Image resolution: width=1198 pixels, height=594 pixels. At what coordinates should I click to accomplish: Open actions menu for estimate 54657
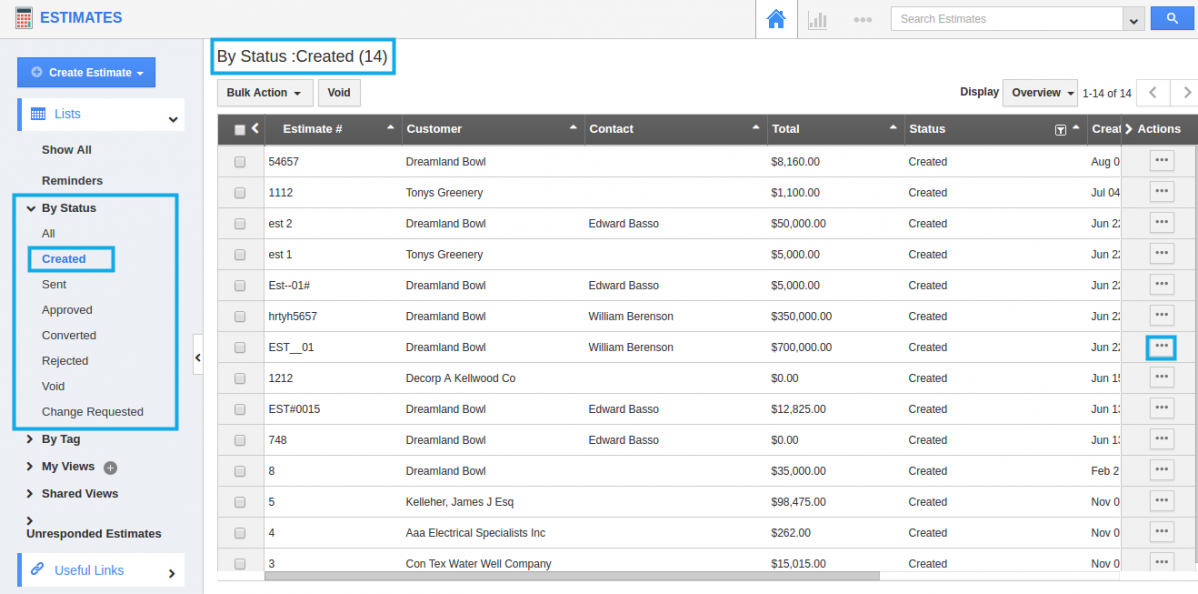[1161, 161]
